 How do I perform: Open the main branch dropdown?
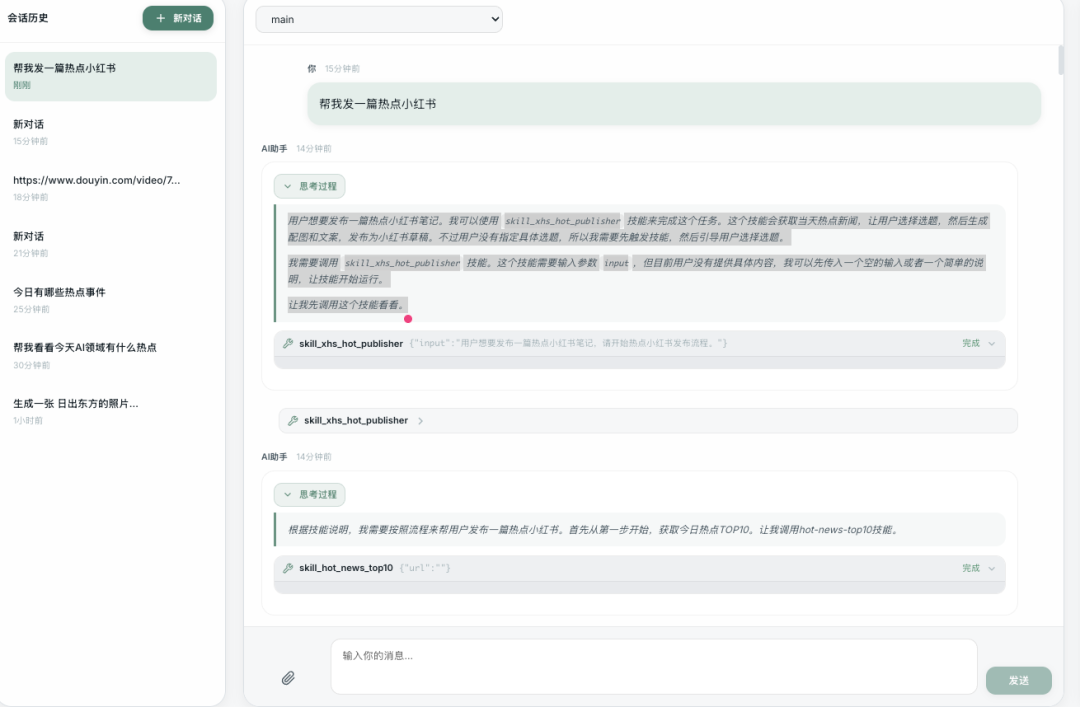379,19
